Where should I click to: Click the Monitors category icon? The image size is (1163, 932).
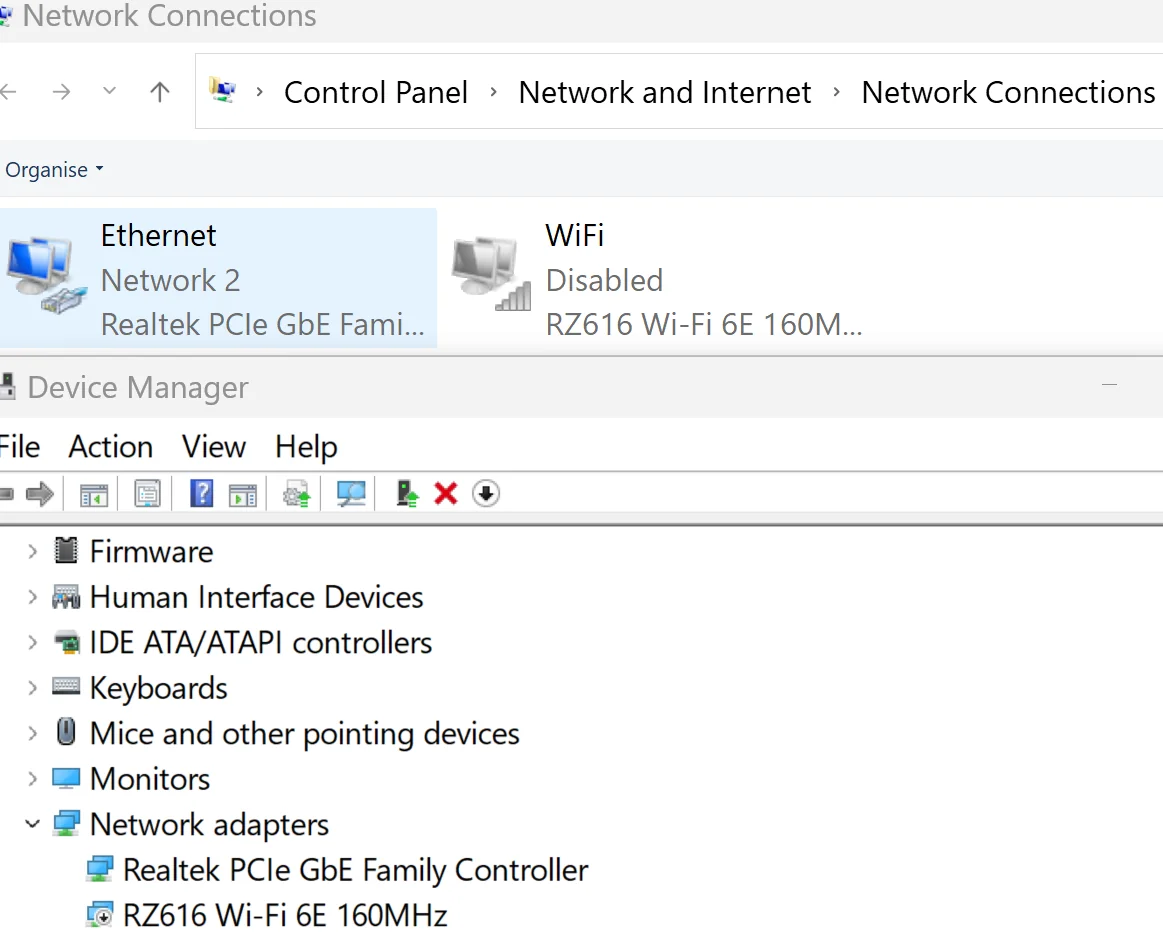tap(66, 779)
